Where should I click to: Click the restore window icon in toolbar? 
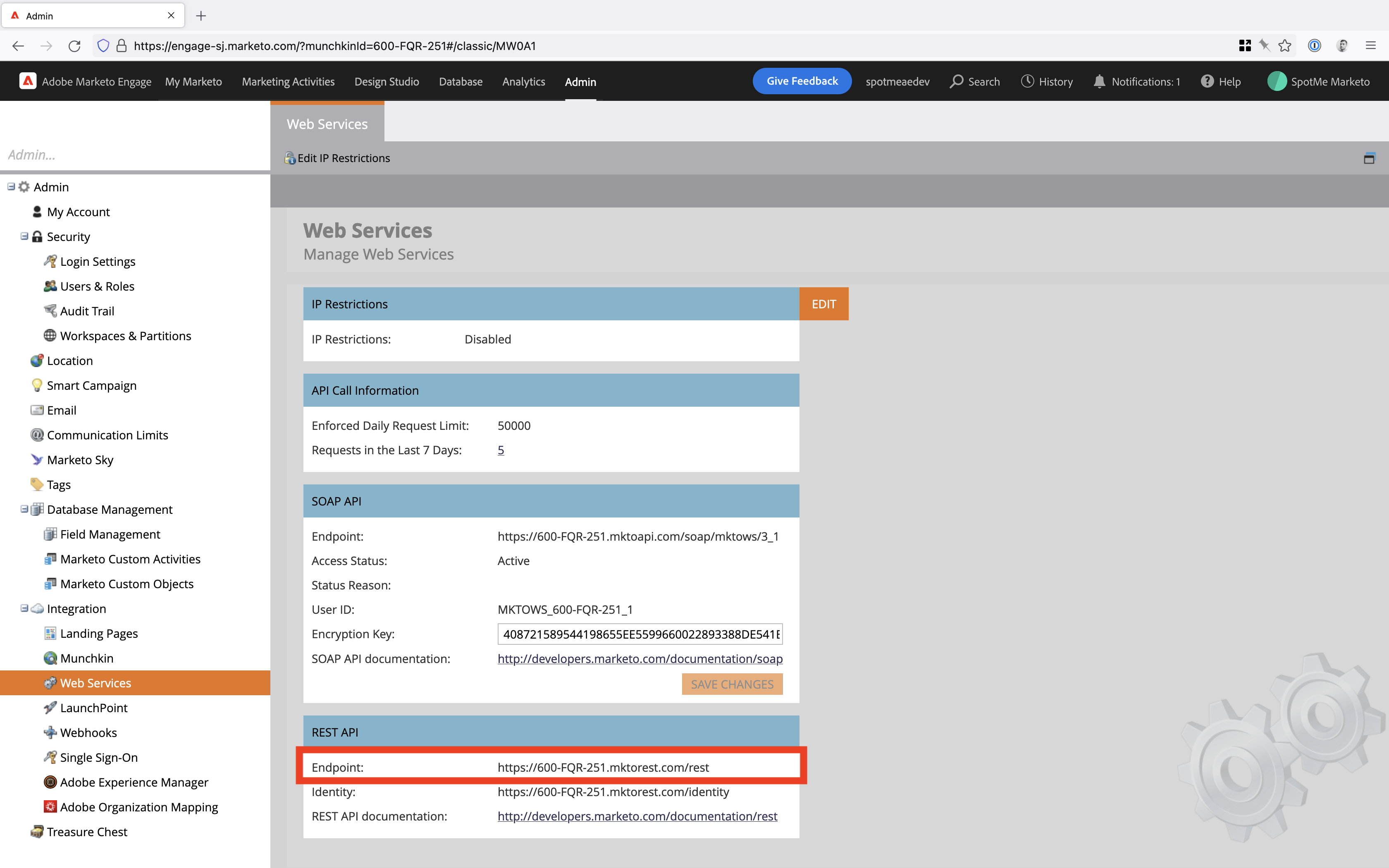[1369, 158]
